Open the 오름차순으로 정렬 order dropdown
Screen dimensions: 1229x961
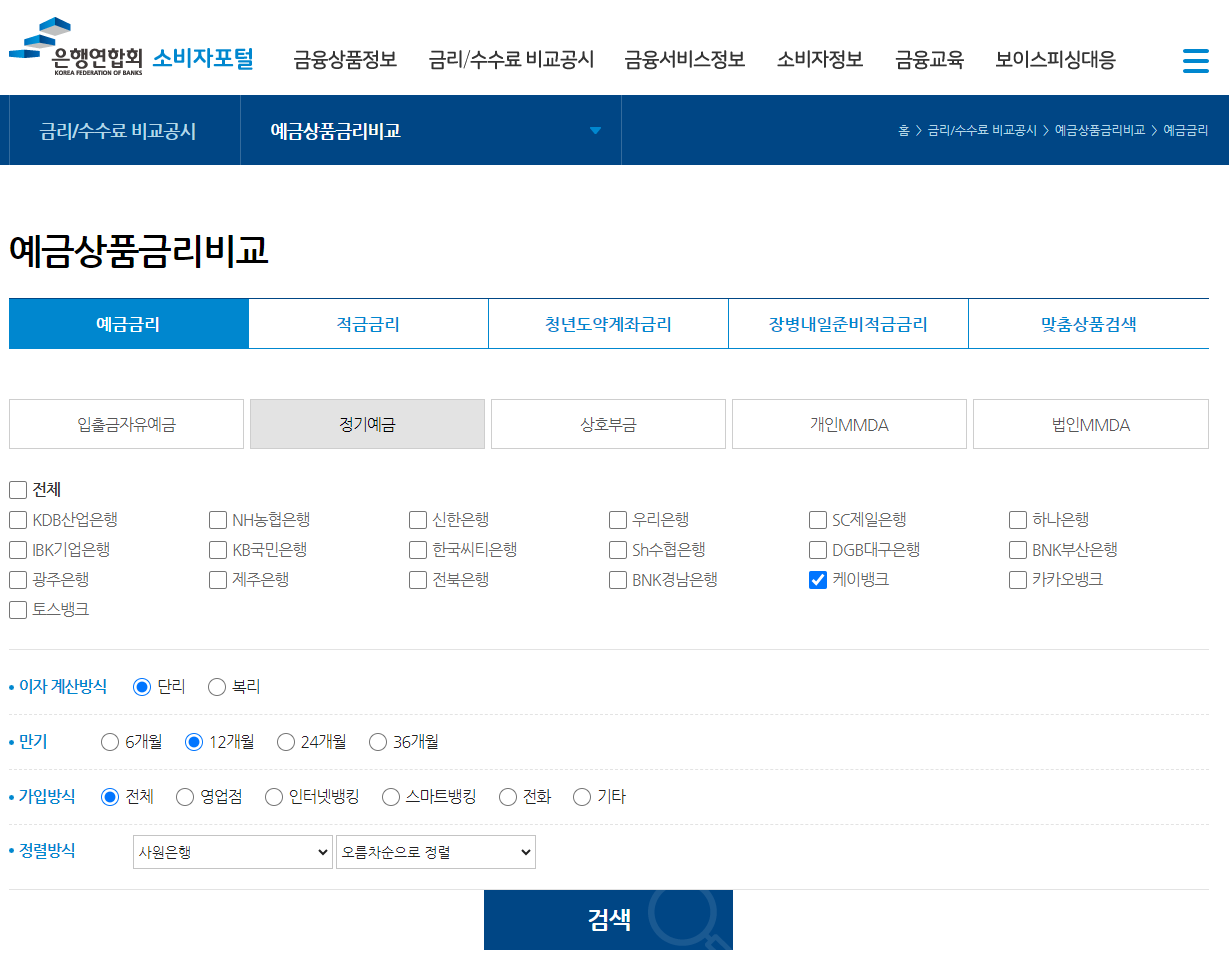pyautogui.click(x=436, y=852)
